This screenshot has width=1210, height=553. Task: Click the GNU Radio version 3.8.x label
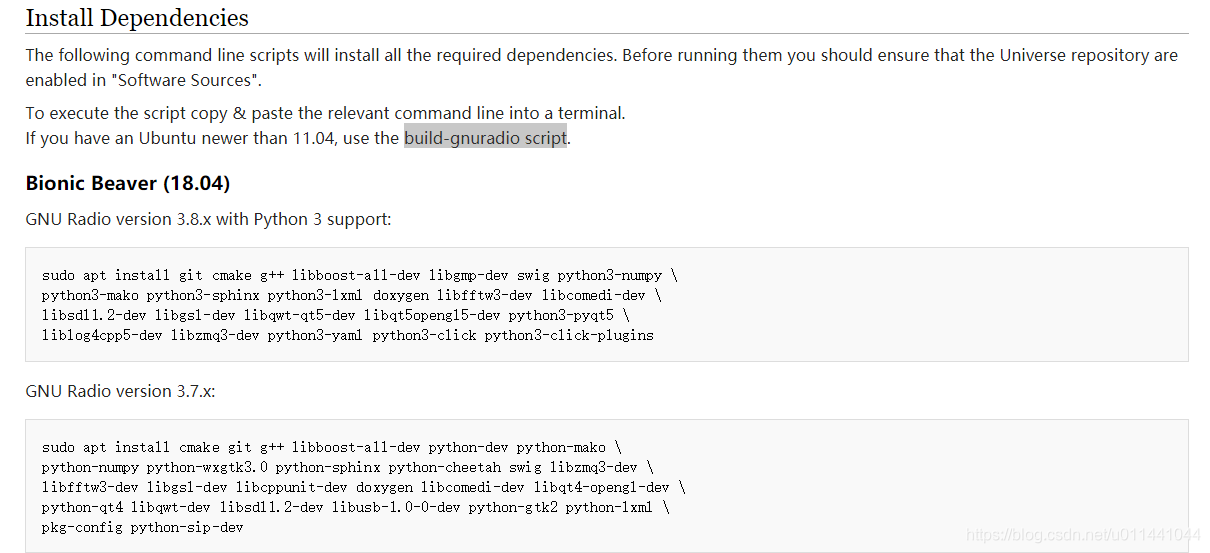(209, 219)
